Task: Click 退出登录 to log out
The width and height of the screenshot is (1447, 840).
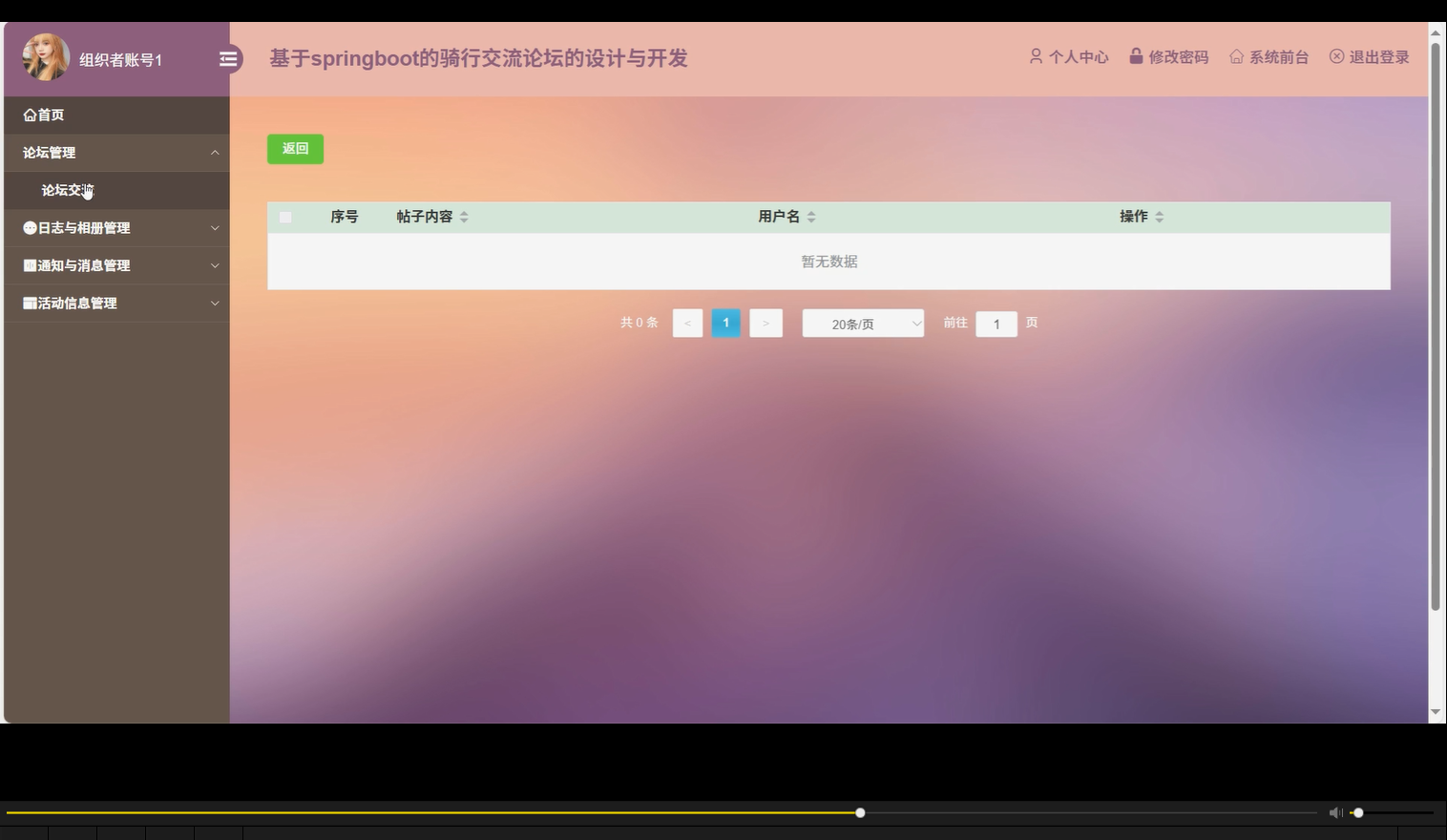Action: pyautogui.click(x=1370, y=57)
